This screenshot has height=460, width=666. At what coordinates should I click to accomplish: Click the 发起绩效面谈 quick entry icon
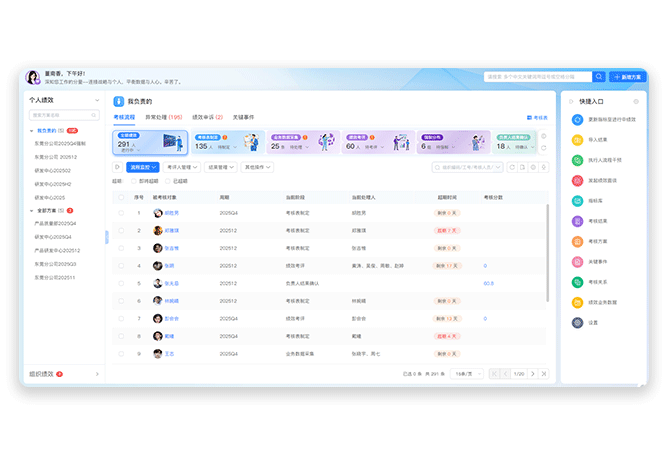pos(577,181)
